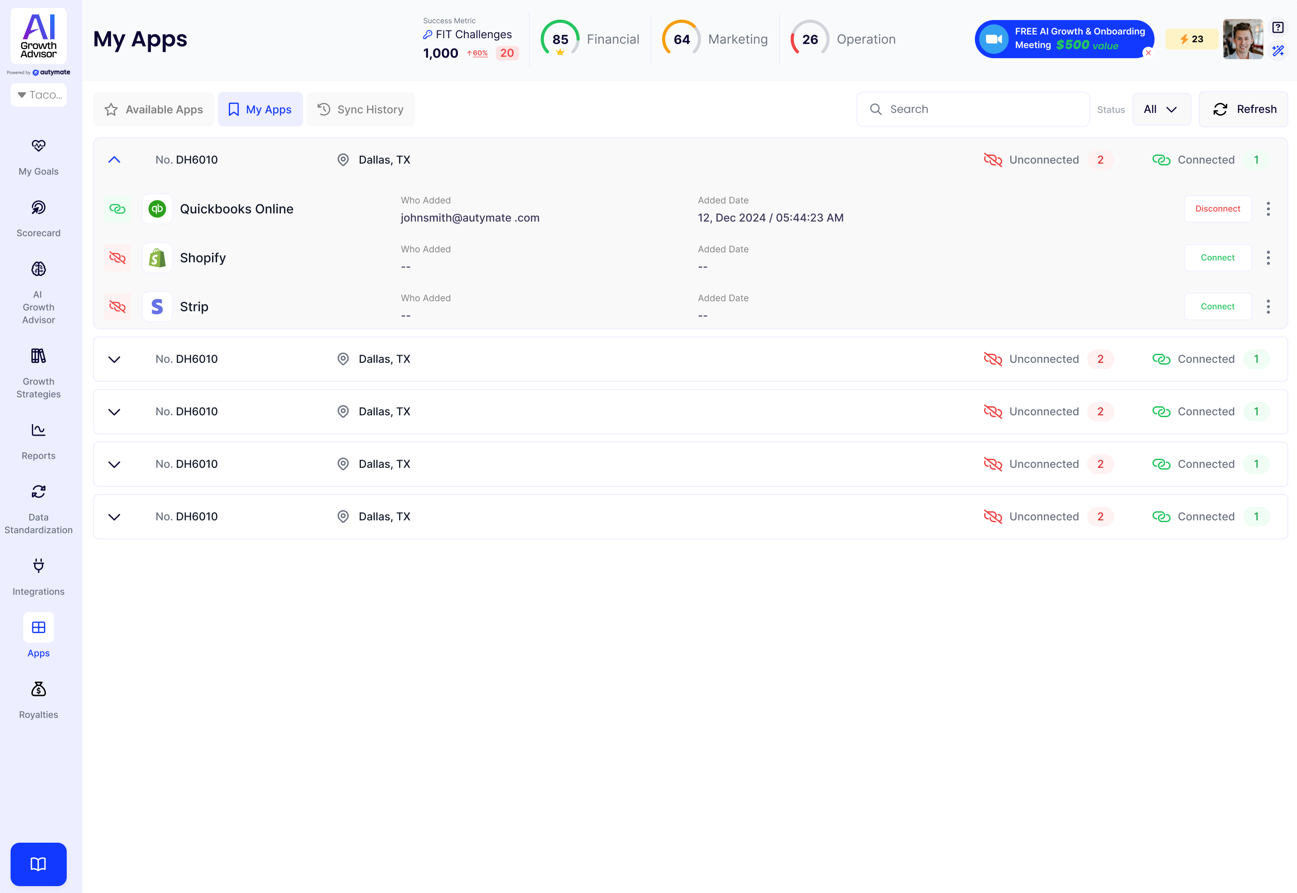Switch to the Sync History tab
This screenshot has width=1297, height=893.
pos(360,109)
